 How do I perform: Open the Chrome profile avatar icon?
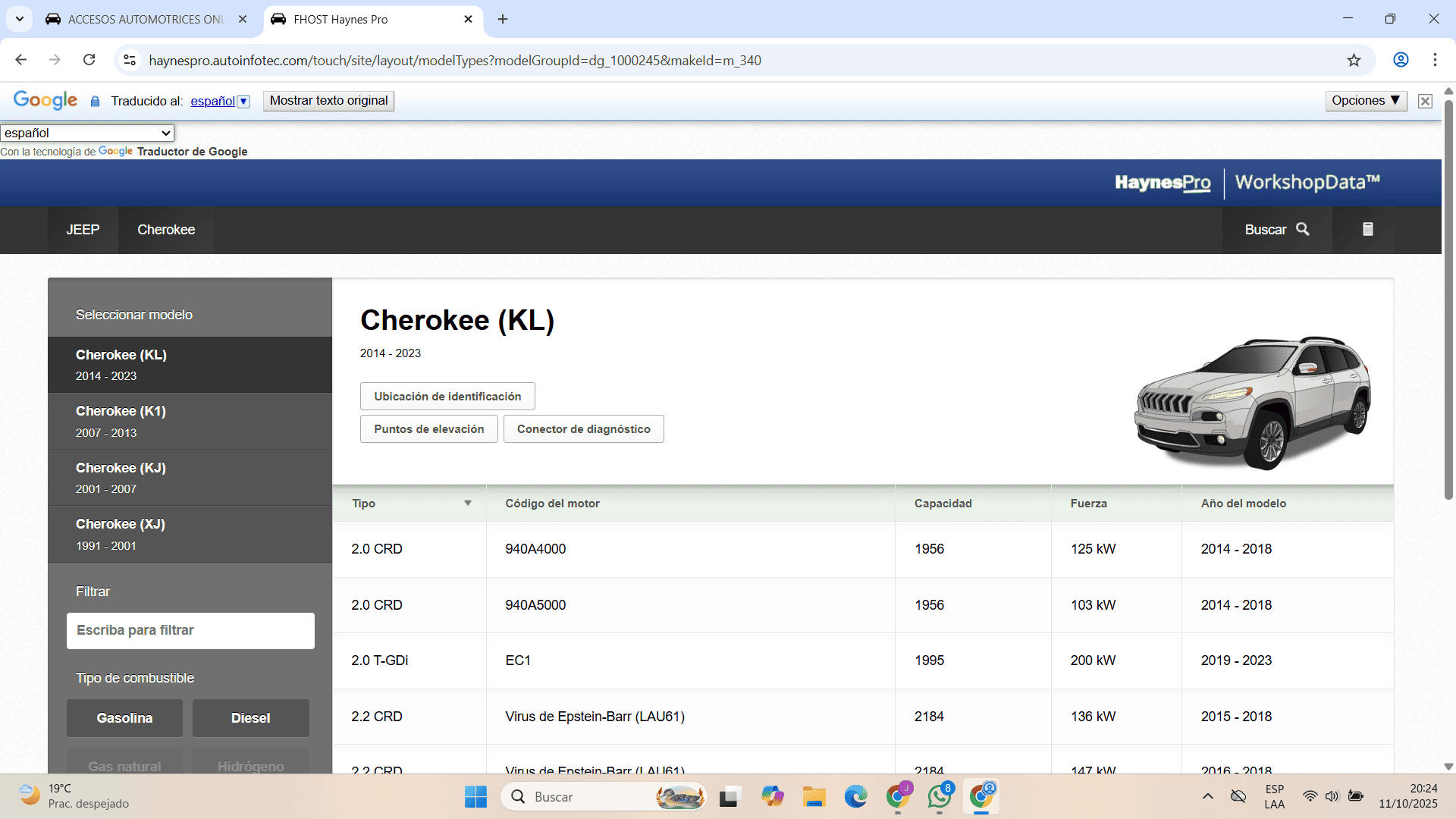tap(1401, 60)
